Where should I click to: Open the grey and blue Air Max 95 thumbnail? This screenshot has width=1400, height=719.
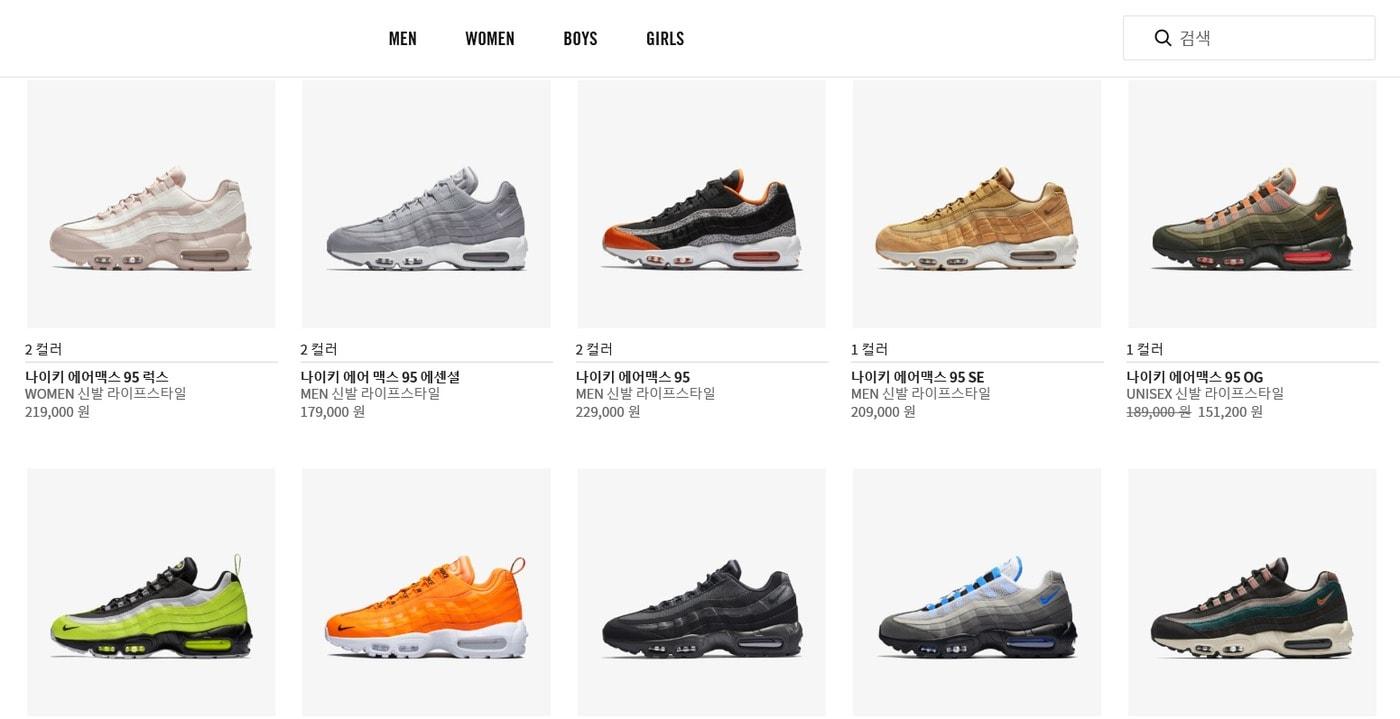pyautogui.click(x=977, y=592)
